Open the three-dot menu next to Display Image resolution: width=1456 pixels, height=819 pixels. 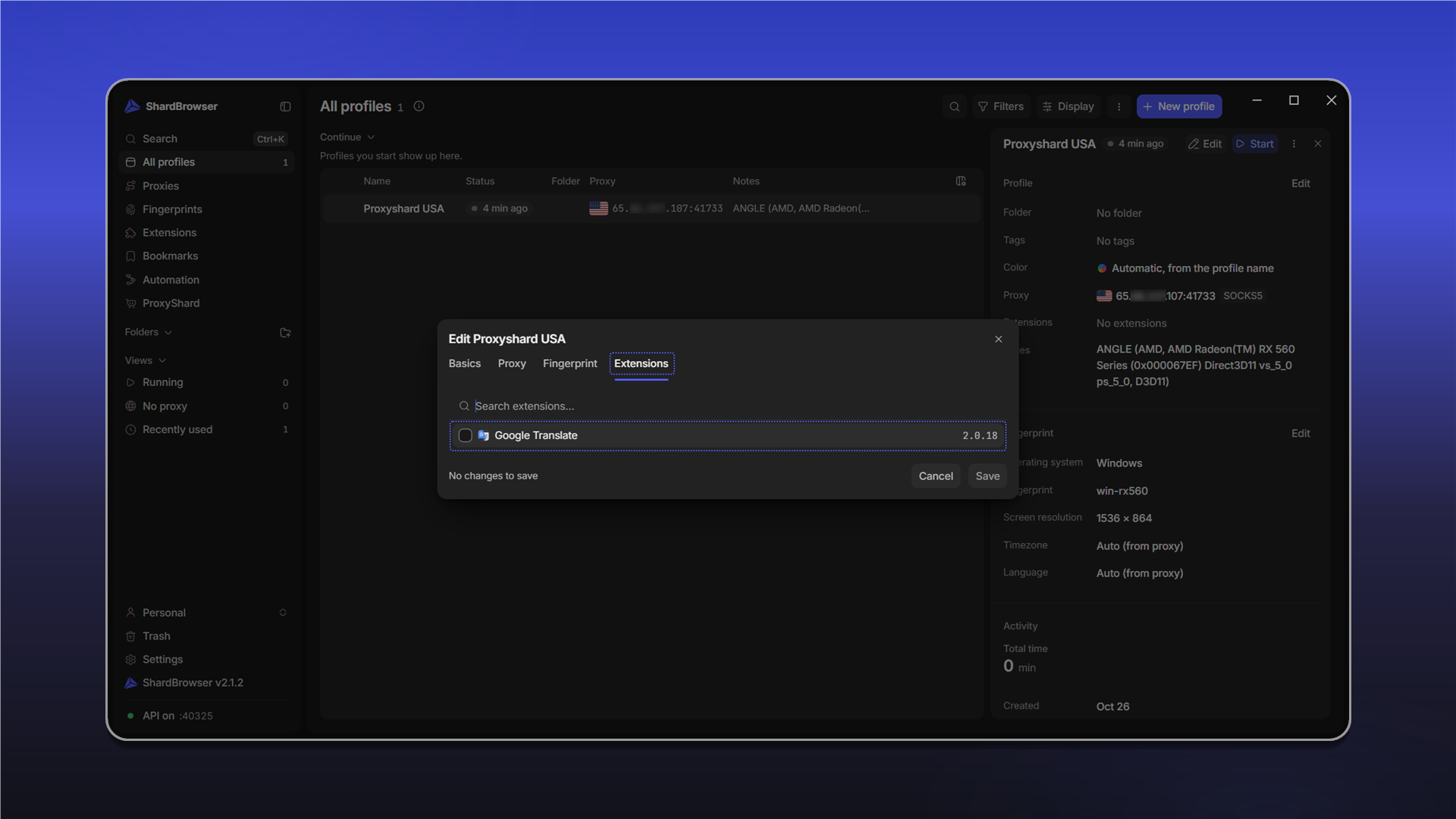tap(1119, 107)
